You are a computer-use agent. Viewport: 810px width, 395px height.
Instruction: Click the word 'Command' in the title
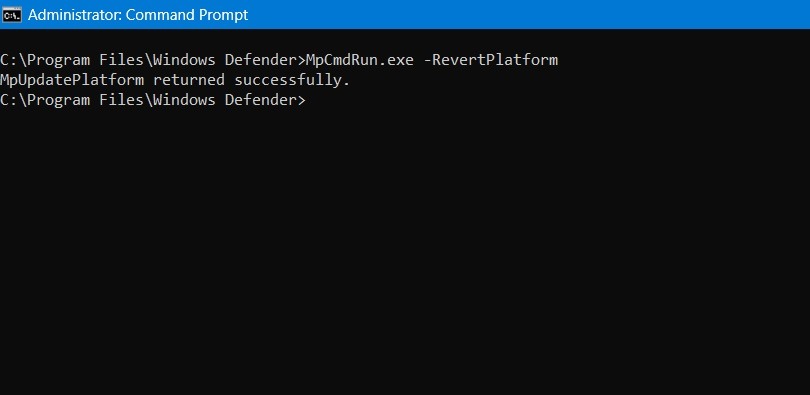pyautogui.click(x=163, y=15)
